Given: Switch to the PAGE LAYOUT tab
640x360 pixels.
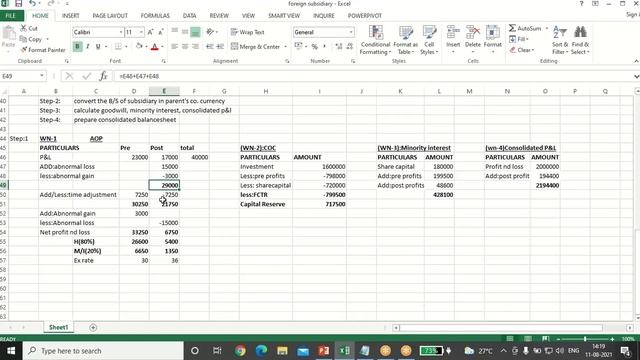Looking at the screenshot, I should 110,16.
